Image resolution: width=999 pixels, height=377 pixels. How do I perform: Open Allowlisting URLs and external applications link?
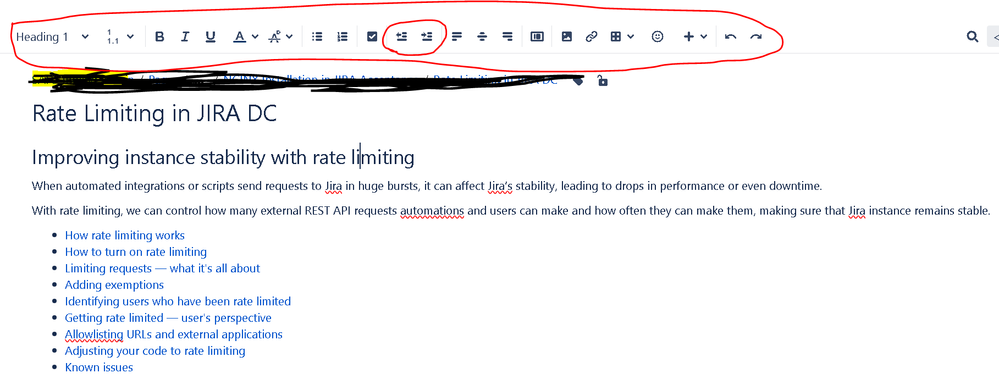tap(173, 334)
